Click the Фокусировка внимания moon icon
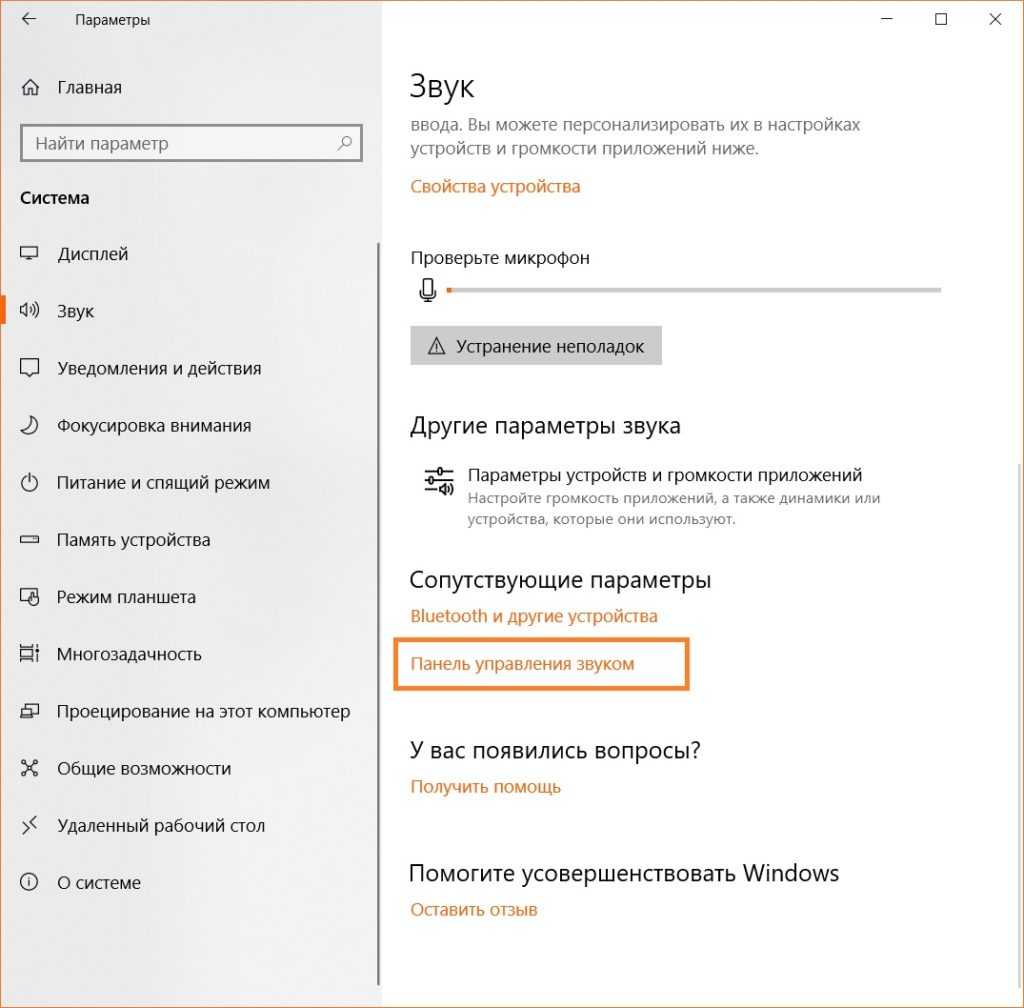1024x1008 pixels. click(x=29, y=426)
